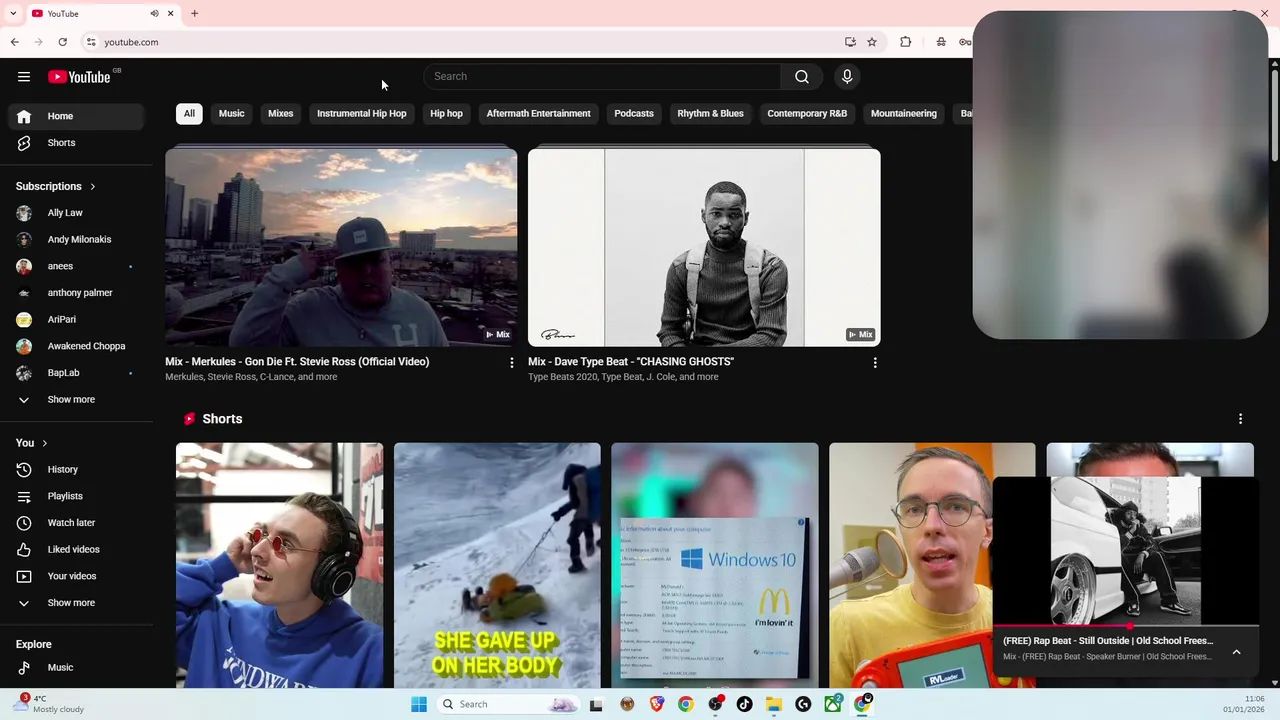Play the Dave Type Beat thumbnail
1280x720 pixels.
(x=704, y=247)
